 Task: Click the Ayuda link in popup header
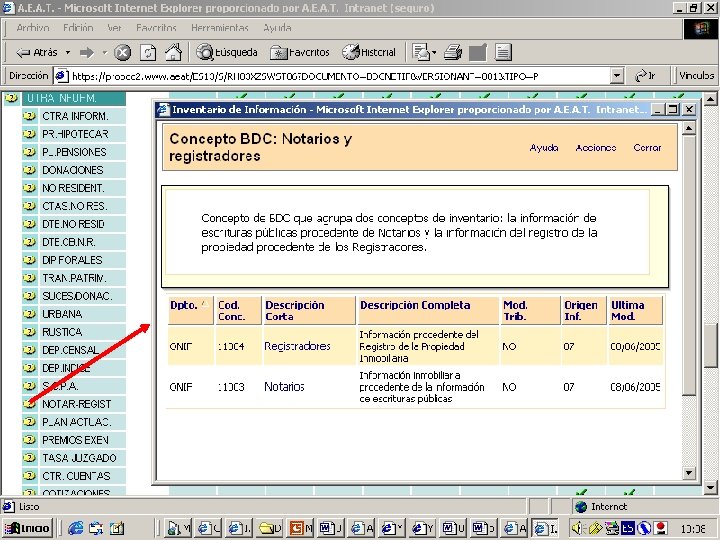coord(544,147)
